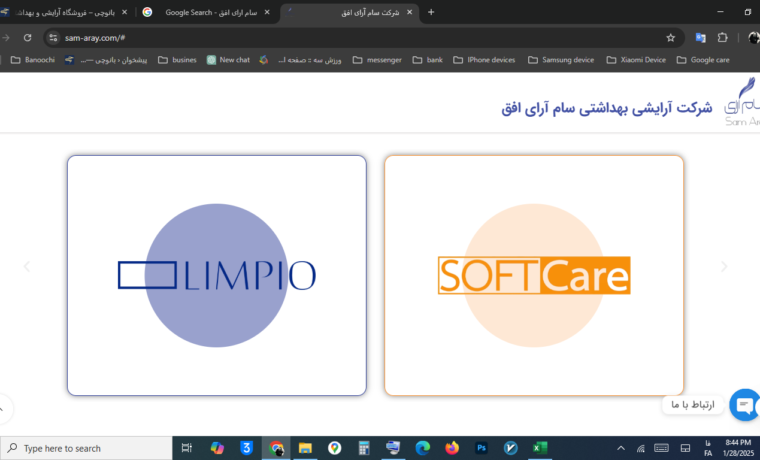Switch the FA input language indicator
The height and width of the screenshot is (460, 760).
708,448
